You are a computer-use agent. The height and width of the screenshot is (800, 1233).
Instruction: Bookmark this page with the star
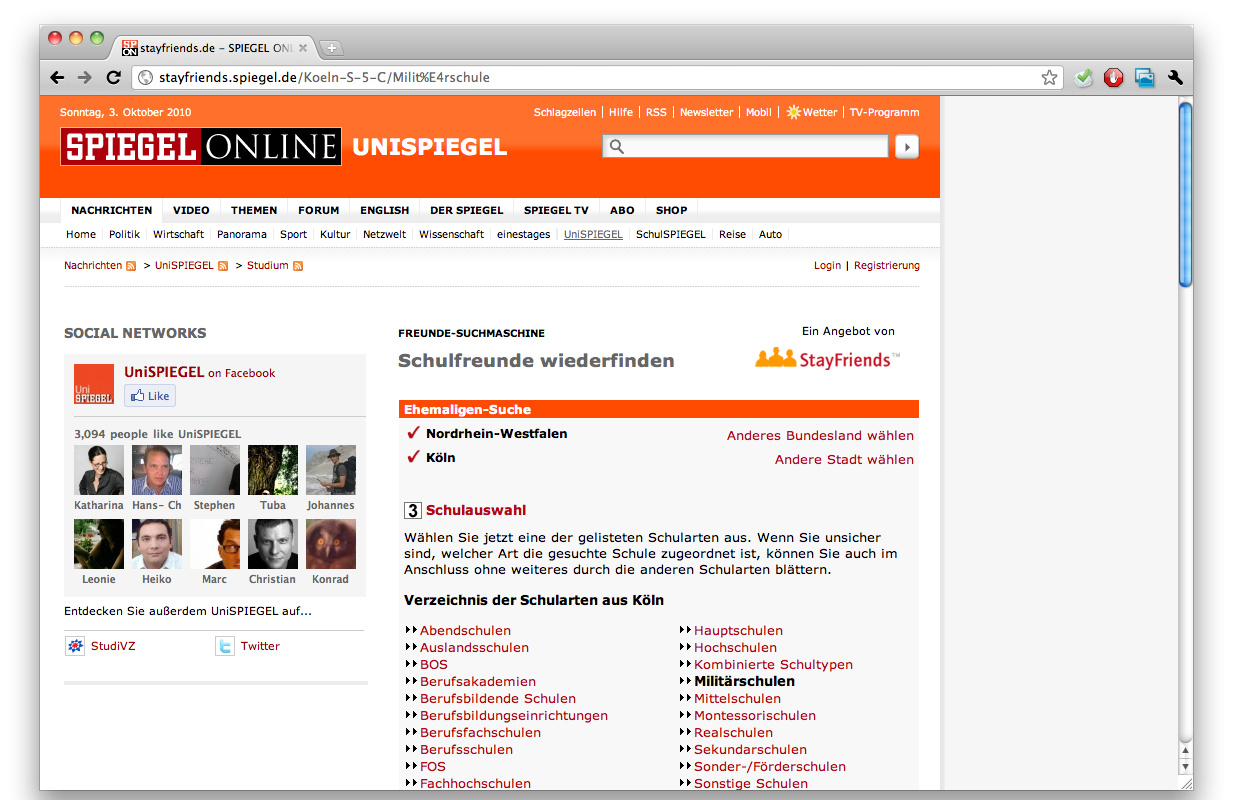point(1049,77)
